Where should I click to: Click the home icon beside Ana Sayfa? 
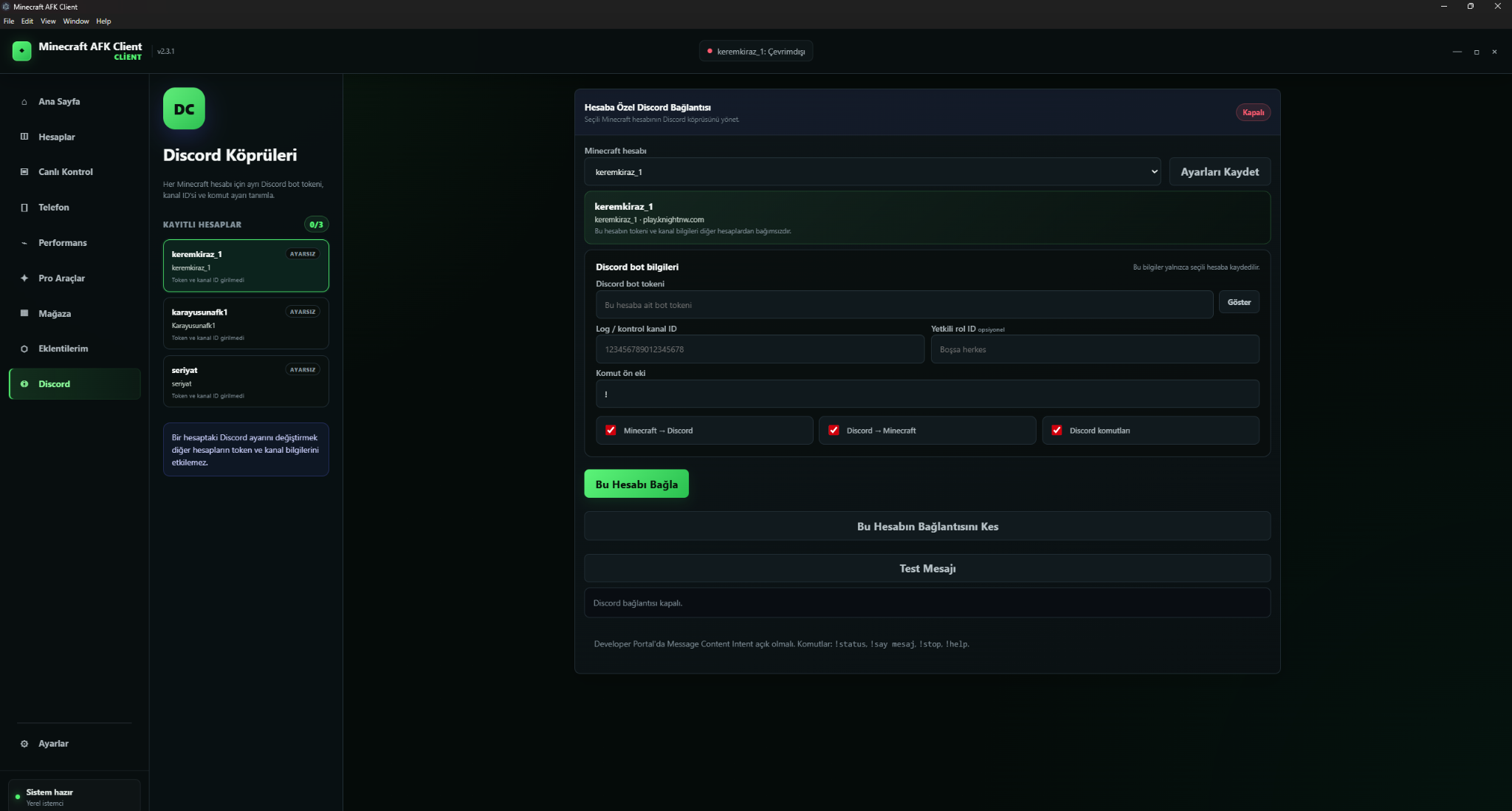point(24,102)
